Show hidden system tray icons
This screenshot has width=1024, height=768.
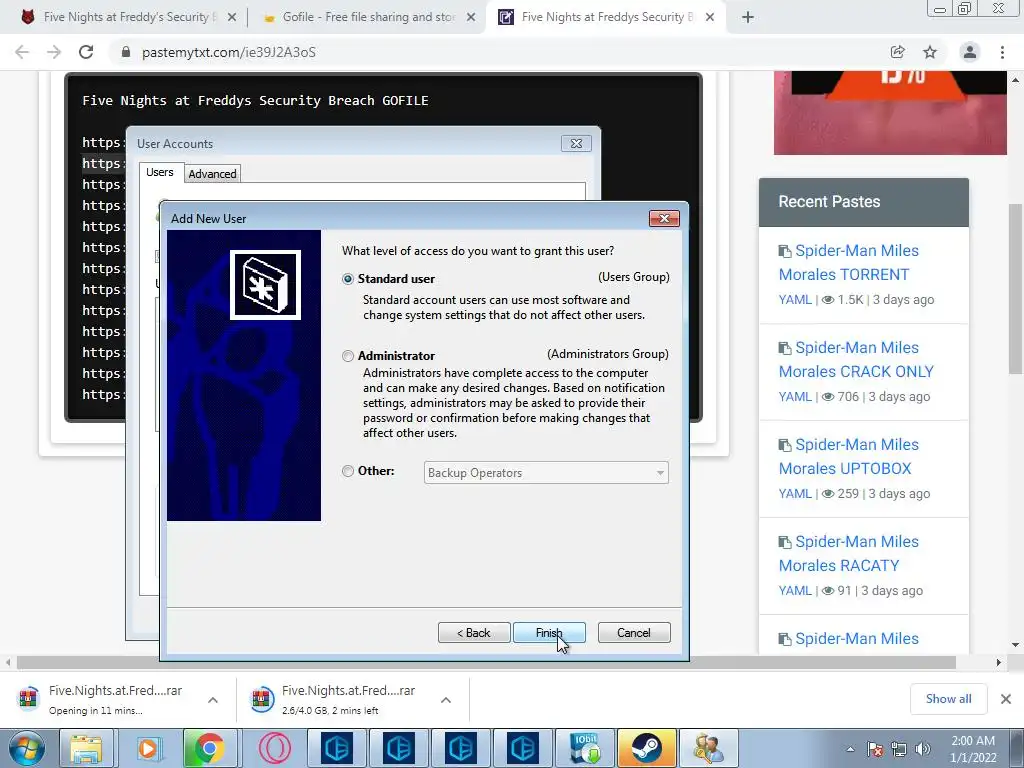[850, 749]
